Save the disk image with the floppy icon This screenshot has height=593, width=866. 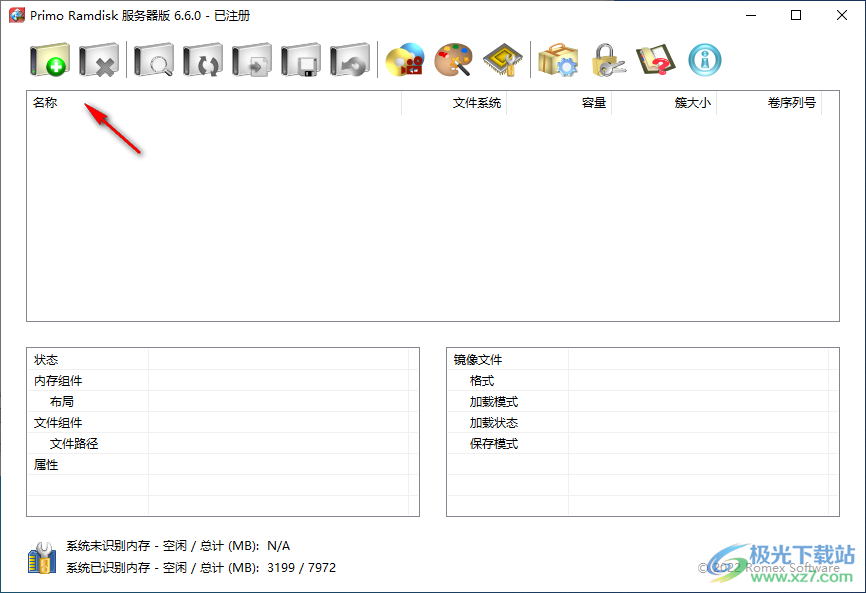[303, 60]
